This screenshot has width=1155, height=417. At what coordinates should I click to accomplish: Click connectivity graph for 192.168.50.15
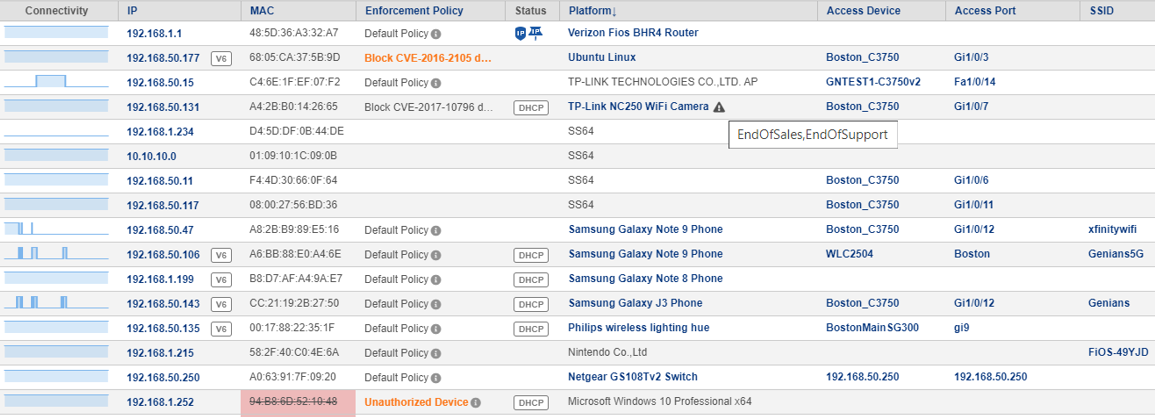pyautogui.click(x=56, y=81)
